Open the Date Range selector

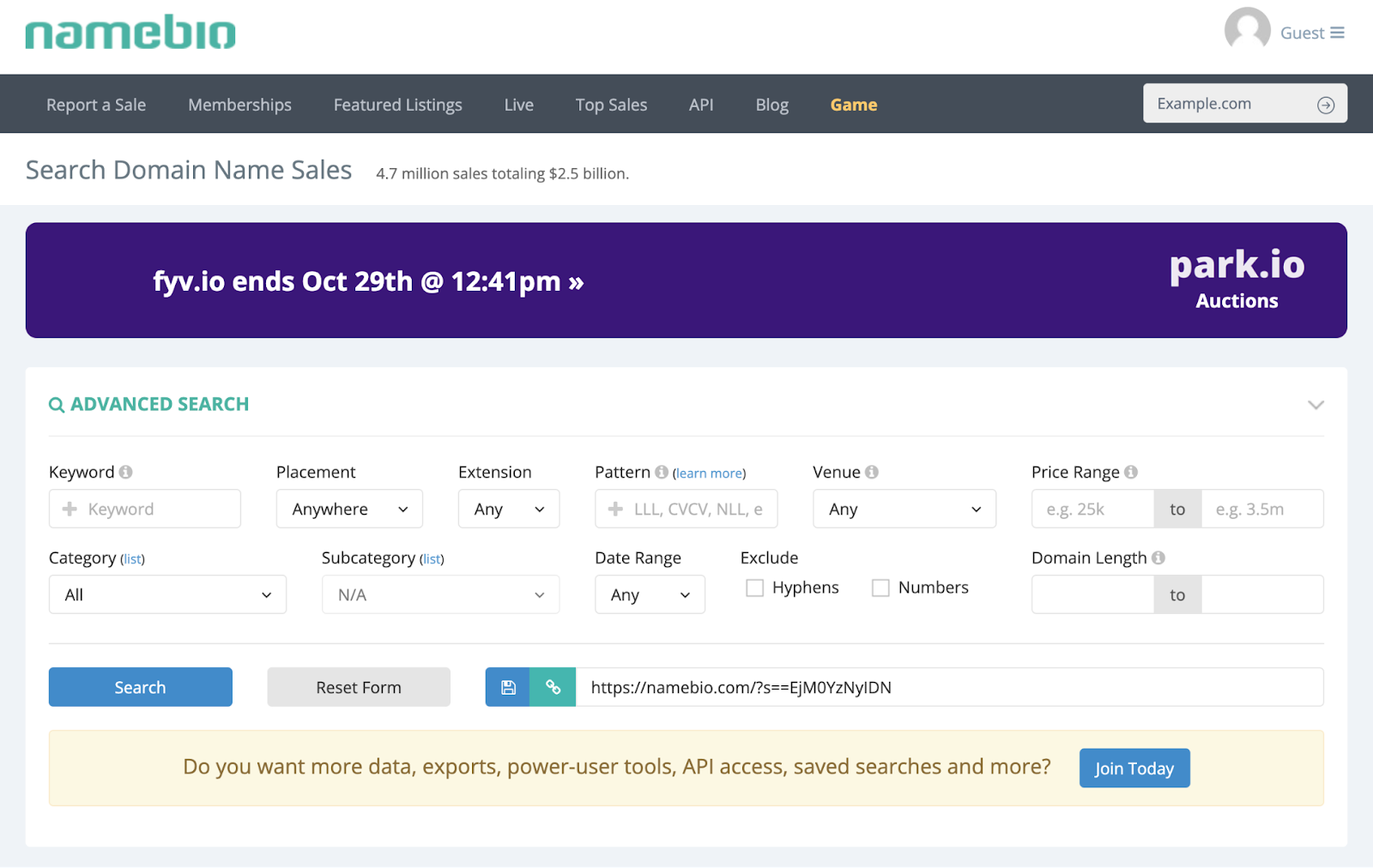[650, 594]
